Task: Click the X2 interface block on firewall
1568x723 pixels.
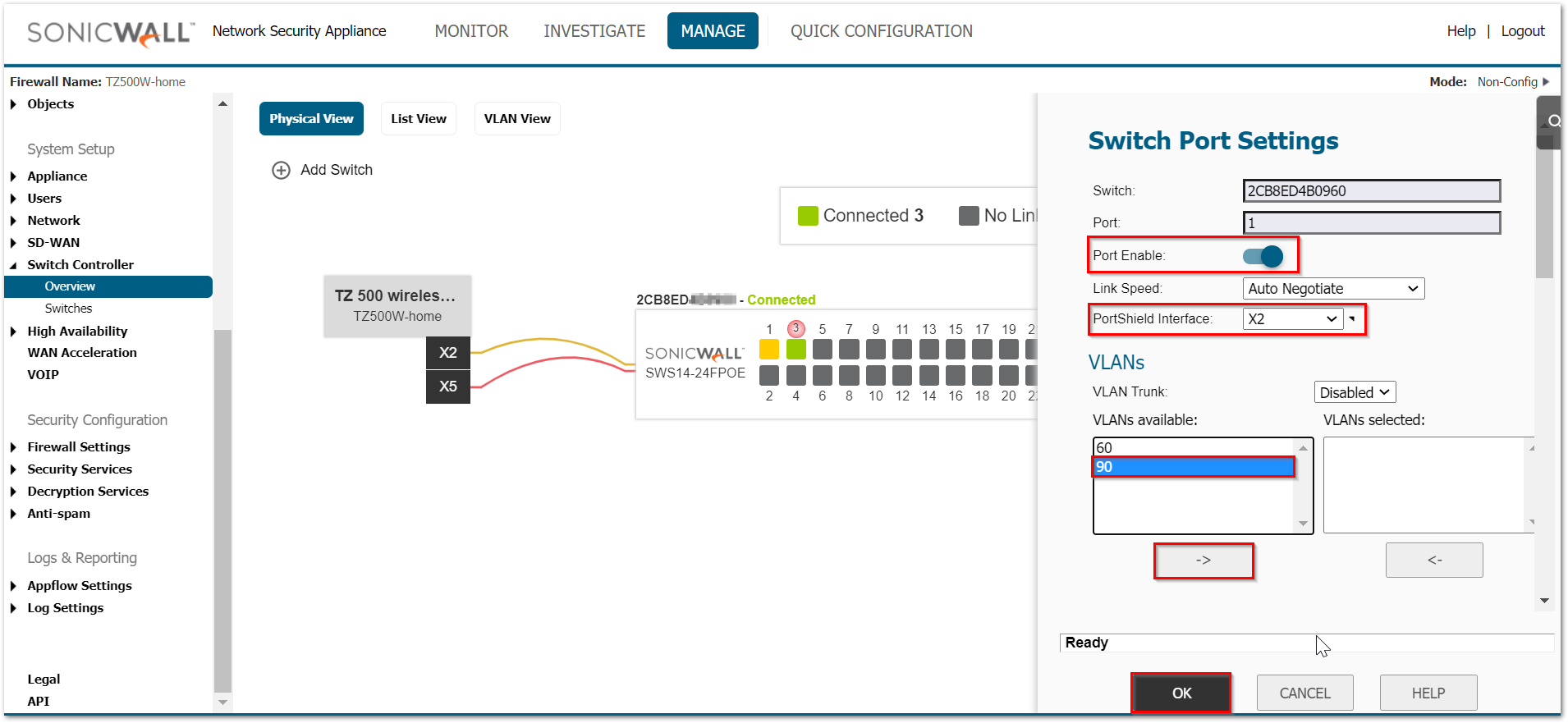Action: (x=447, y=353)
